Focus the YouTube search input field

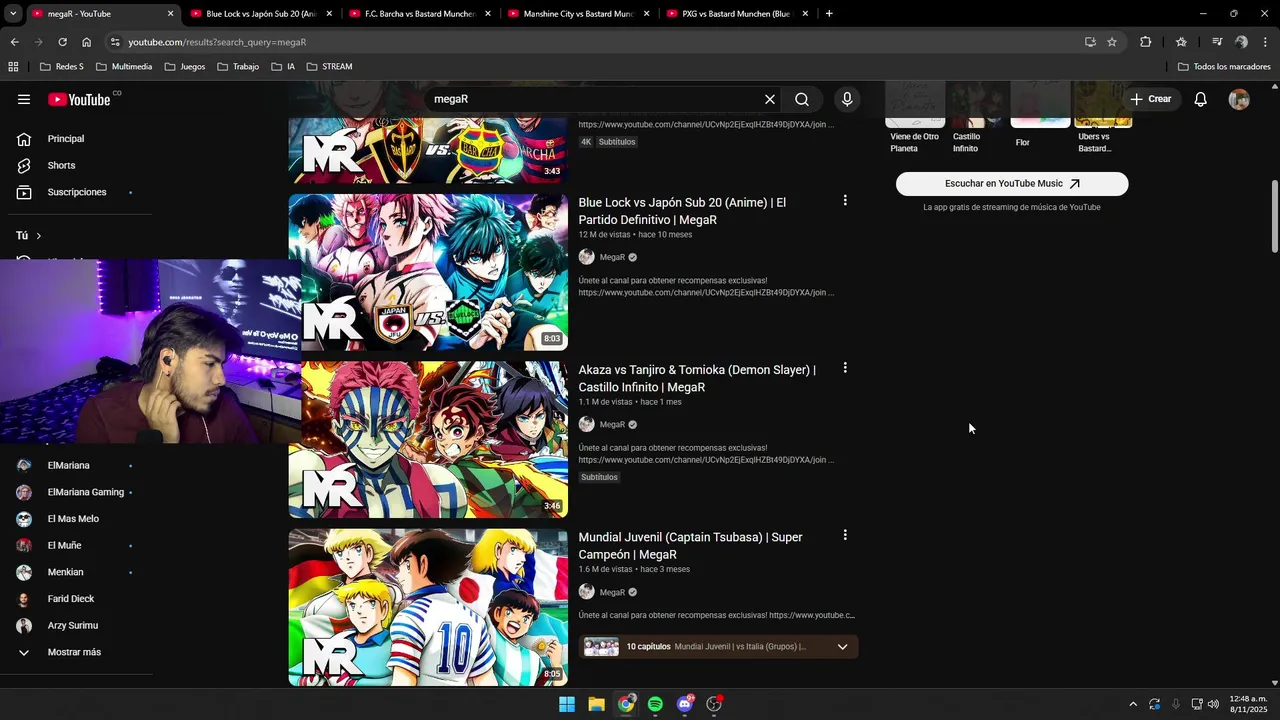click(x=595, y=99)
